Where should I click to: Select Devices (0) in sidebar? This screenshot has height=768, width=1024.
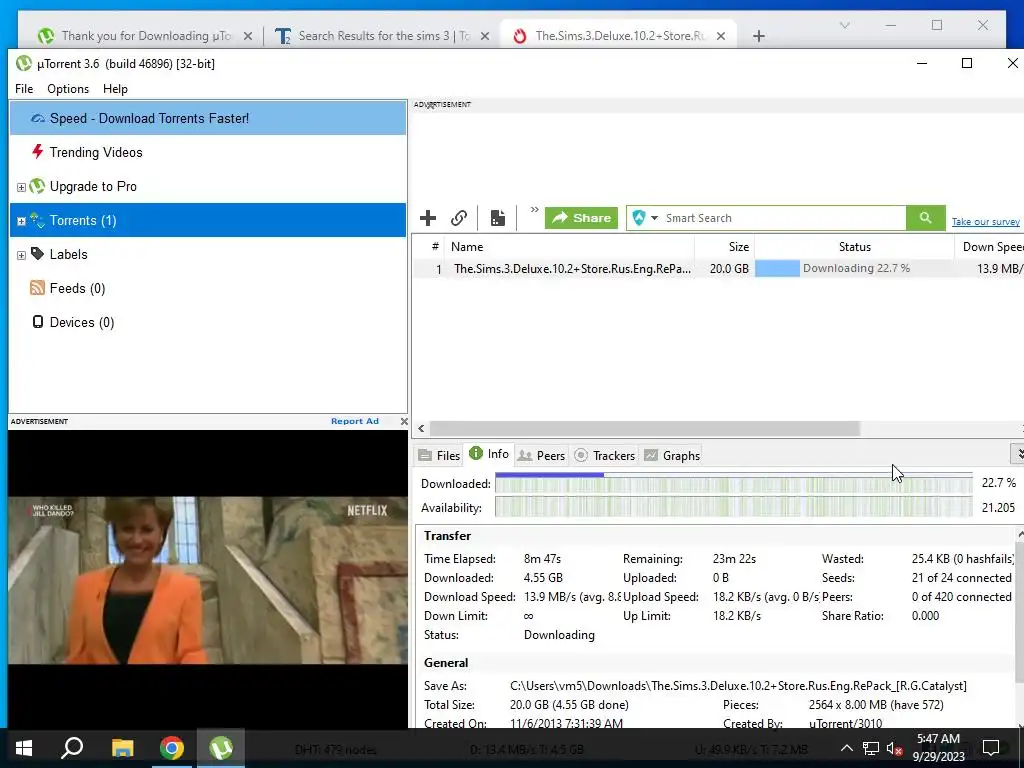[x=208, y=322]
